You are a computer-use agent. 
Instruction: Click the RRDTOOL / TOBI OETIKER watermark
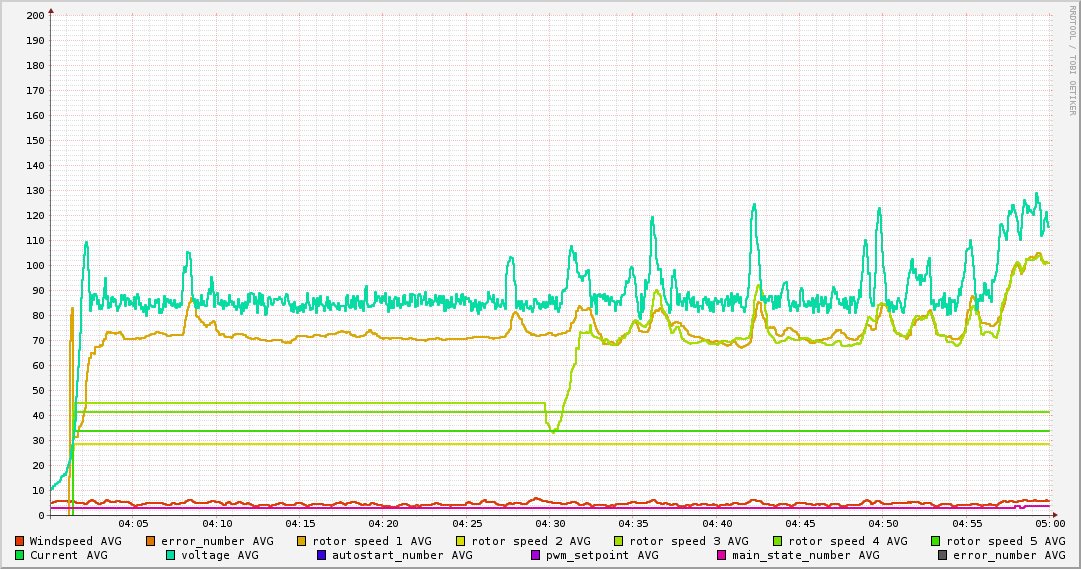[x=1072, y=60]
